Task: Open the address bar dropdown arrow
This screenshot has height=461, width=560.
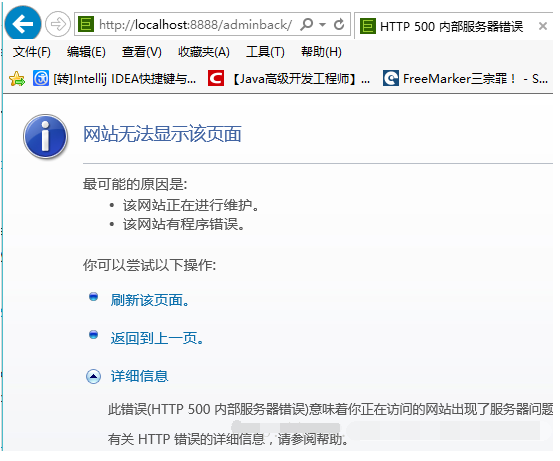Action: (x=322, y=25)
